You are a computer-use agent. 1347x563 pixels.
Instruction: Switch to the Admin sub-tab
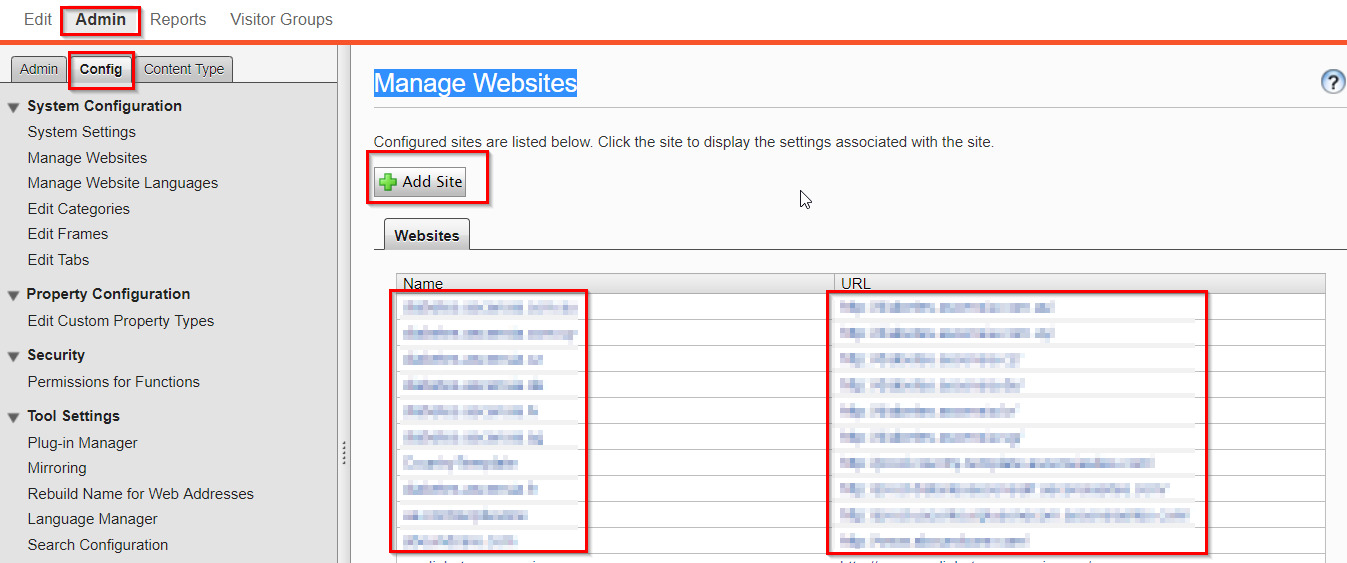pos(39,69)
